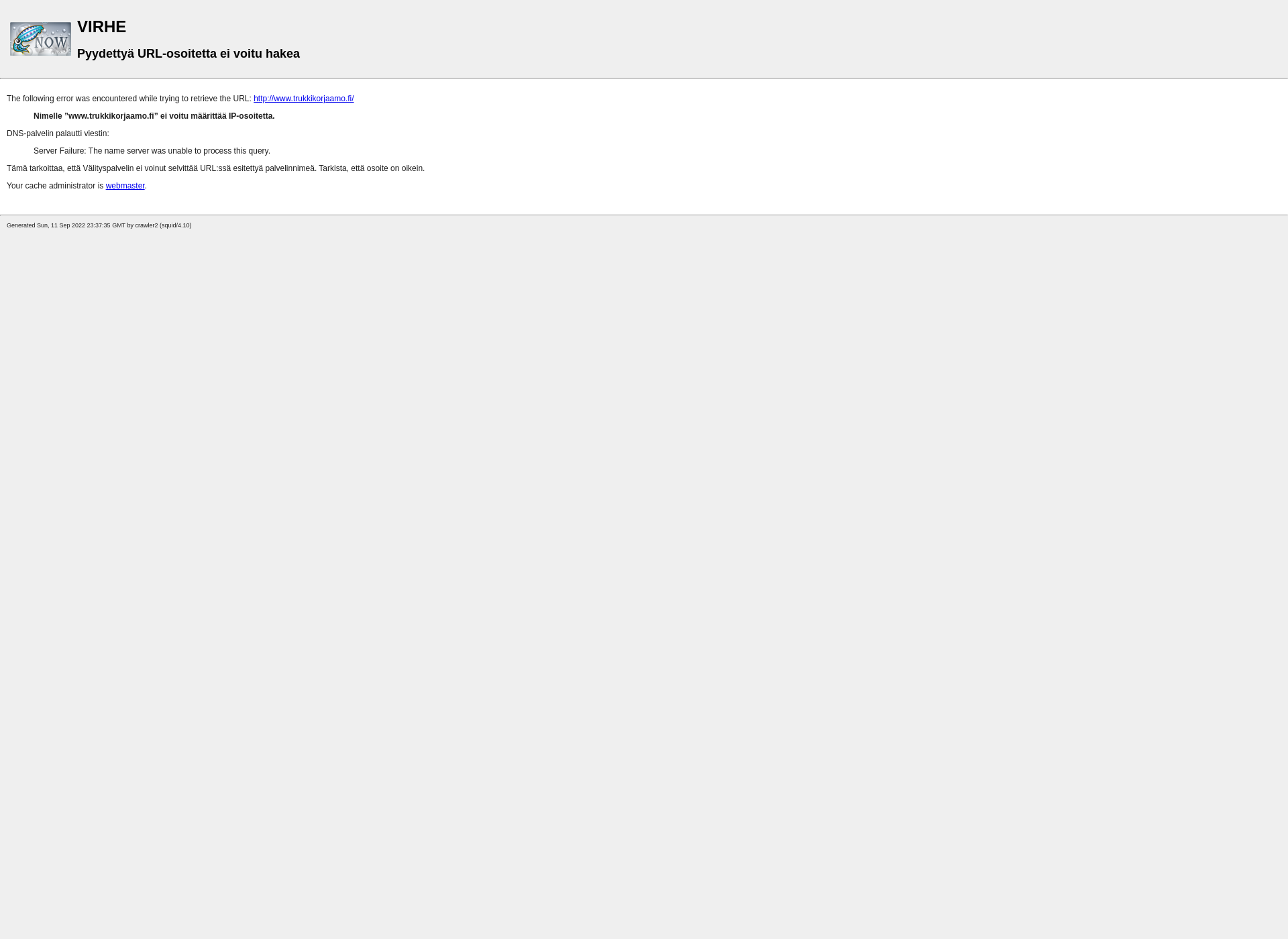
Task: Click the Squid error page header icon
Action: pyautogui.click(x=40, y=38)
